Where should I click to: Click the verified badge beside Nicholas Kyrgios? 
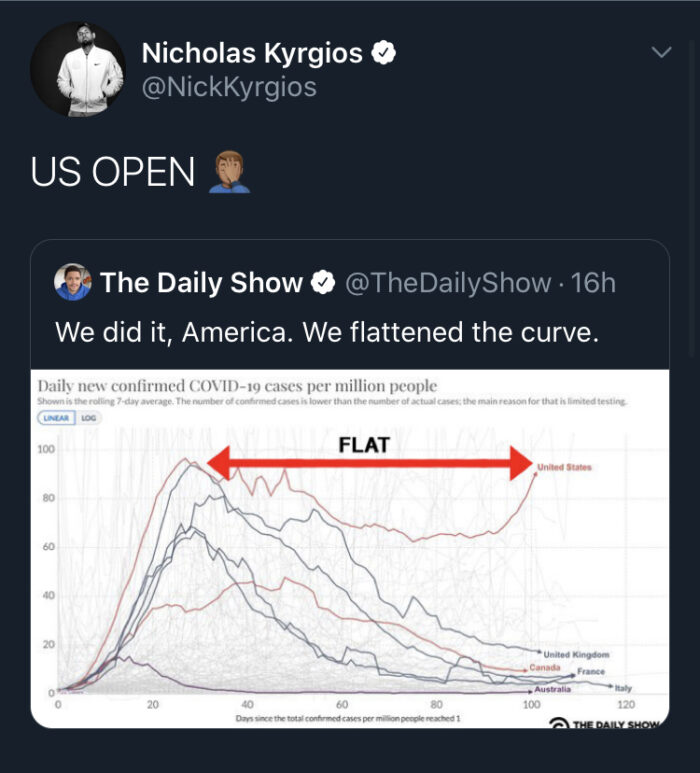(384, 53)
